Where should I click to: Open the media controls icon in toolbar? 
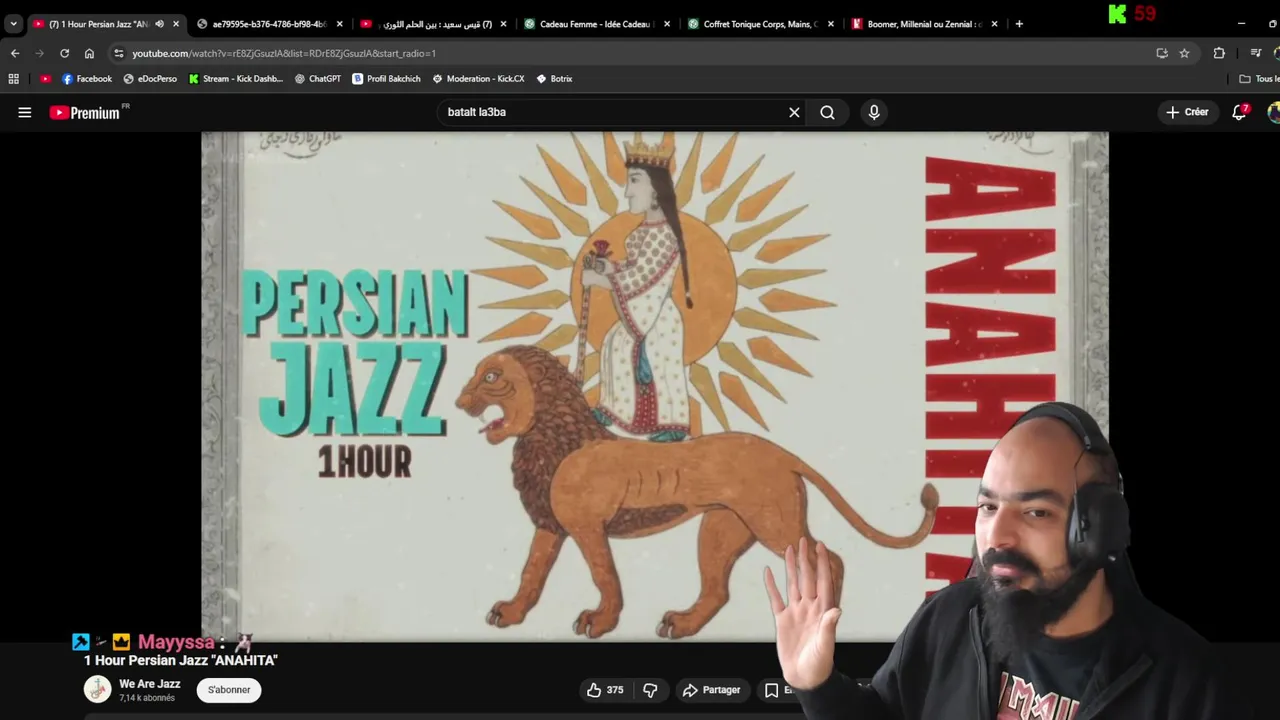1256,53
